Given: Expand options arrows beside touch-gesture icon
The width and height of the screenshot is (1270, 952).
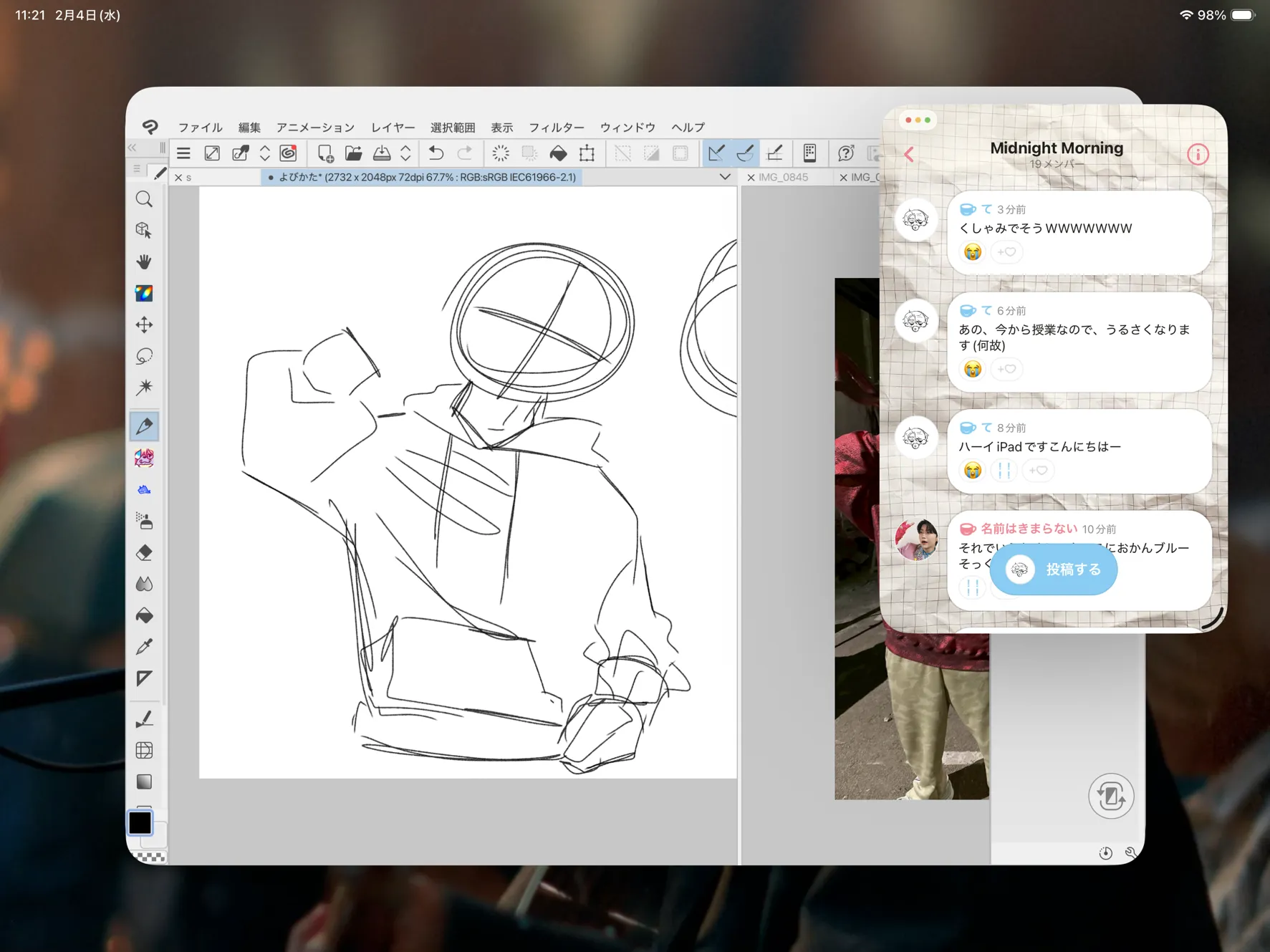Looking at the screenshot, I should (265, 153).
